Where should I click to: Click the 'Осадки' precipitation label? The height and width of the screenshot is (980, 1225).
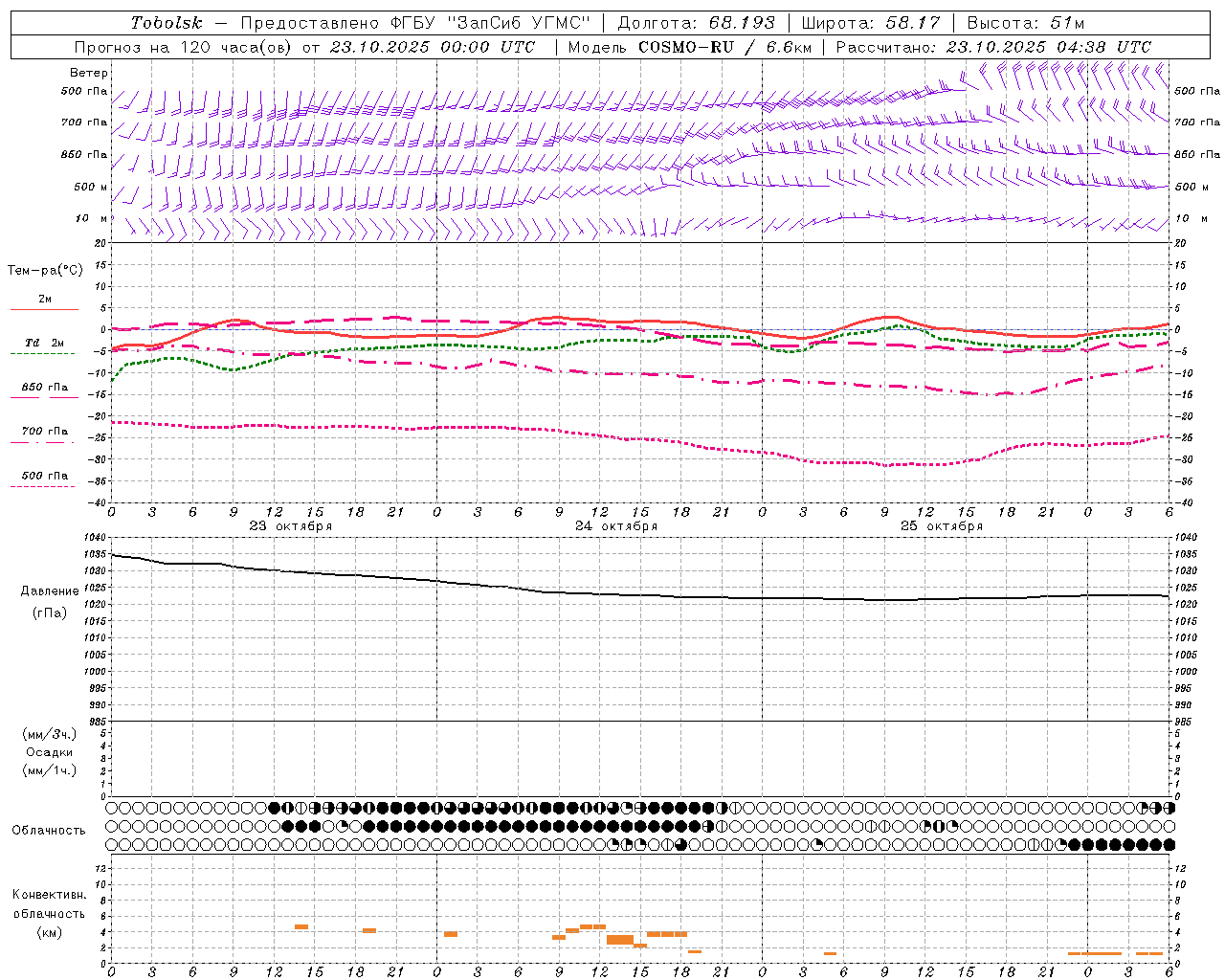50,752
